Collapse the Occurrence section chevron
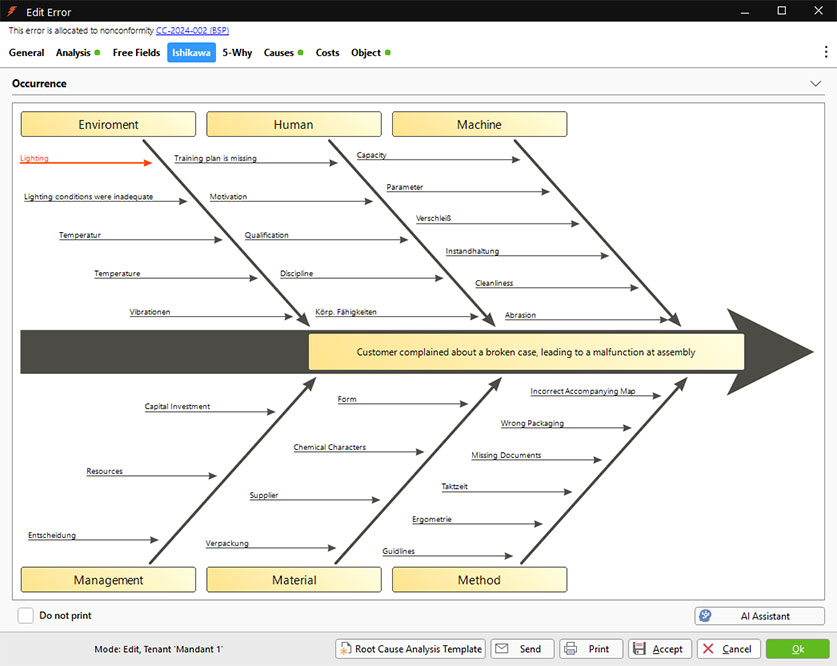The height and width of the screenshot is (666, 837). click(815, 84)
